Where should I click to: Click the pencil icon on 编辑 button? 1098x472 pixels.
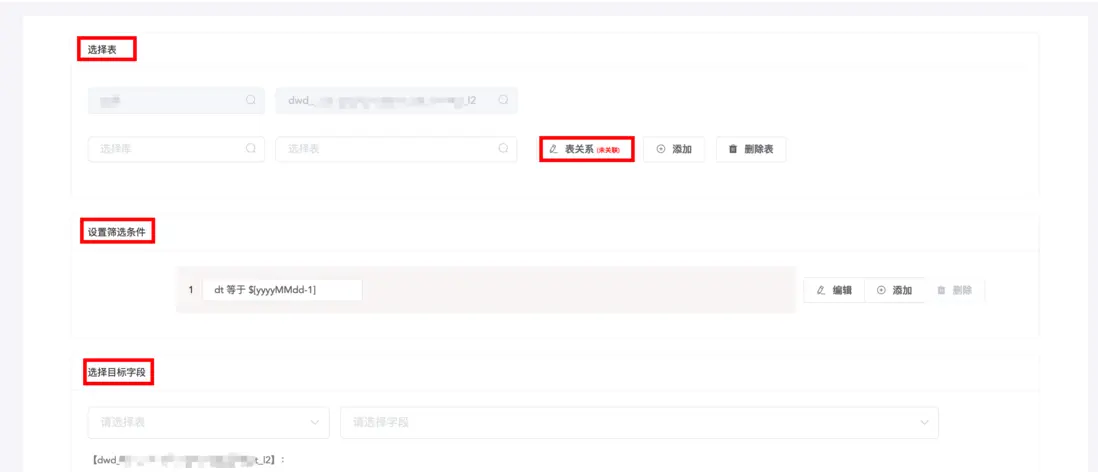click(x=821, y=290)
